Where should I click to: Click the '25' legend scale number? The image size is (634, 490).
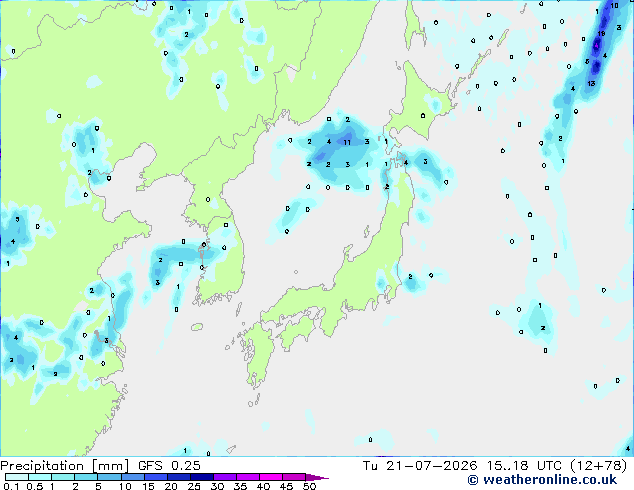pos(194,486)
